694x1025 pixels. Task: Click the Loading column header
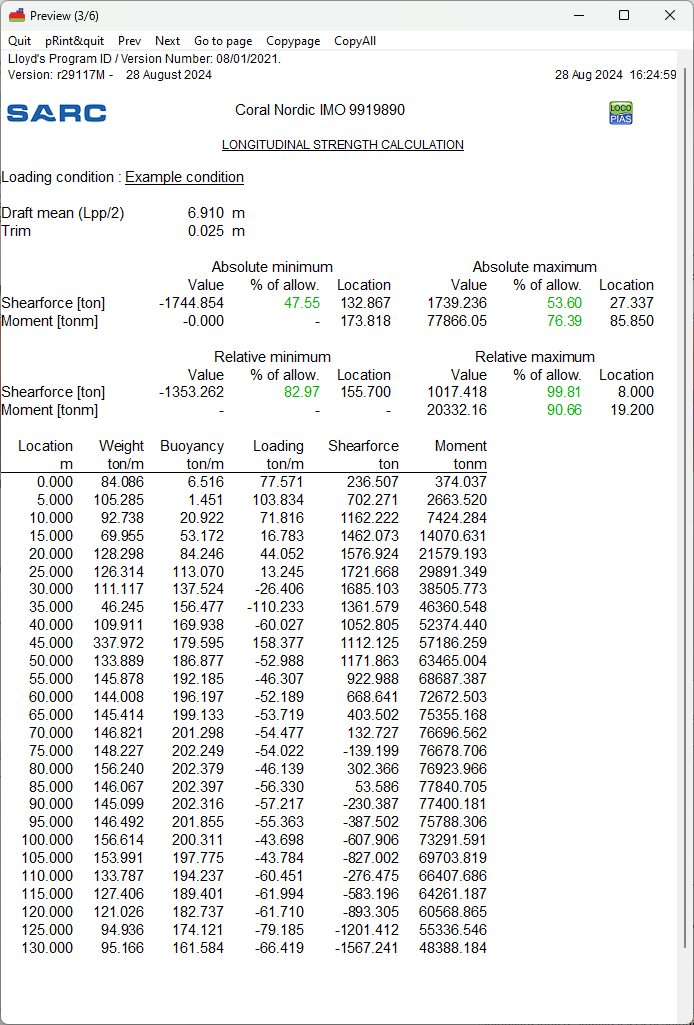(278, 446)
